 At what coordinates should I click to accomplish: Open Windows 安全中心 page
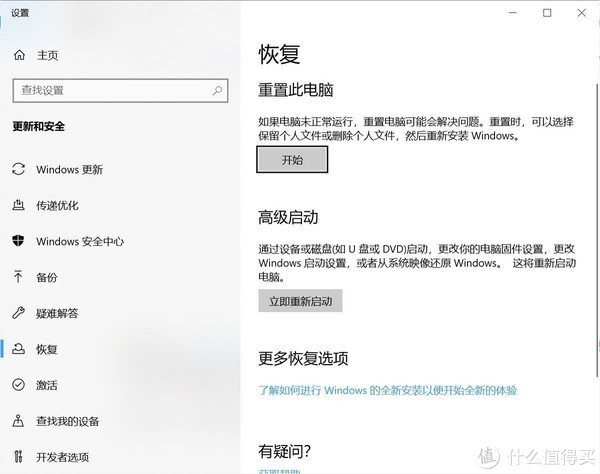point(80,241)
